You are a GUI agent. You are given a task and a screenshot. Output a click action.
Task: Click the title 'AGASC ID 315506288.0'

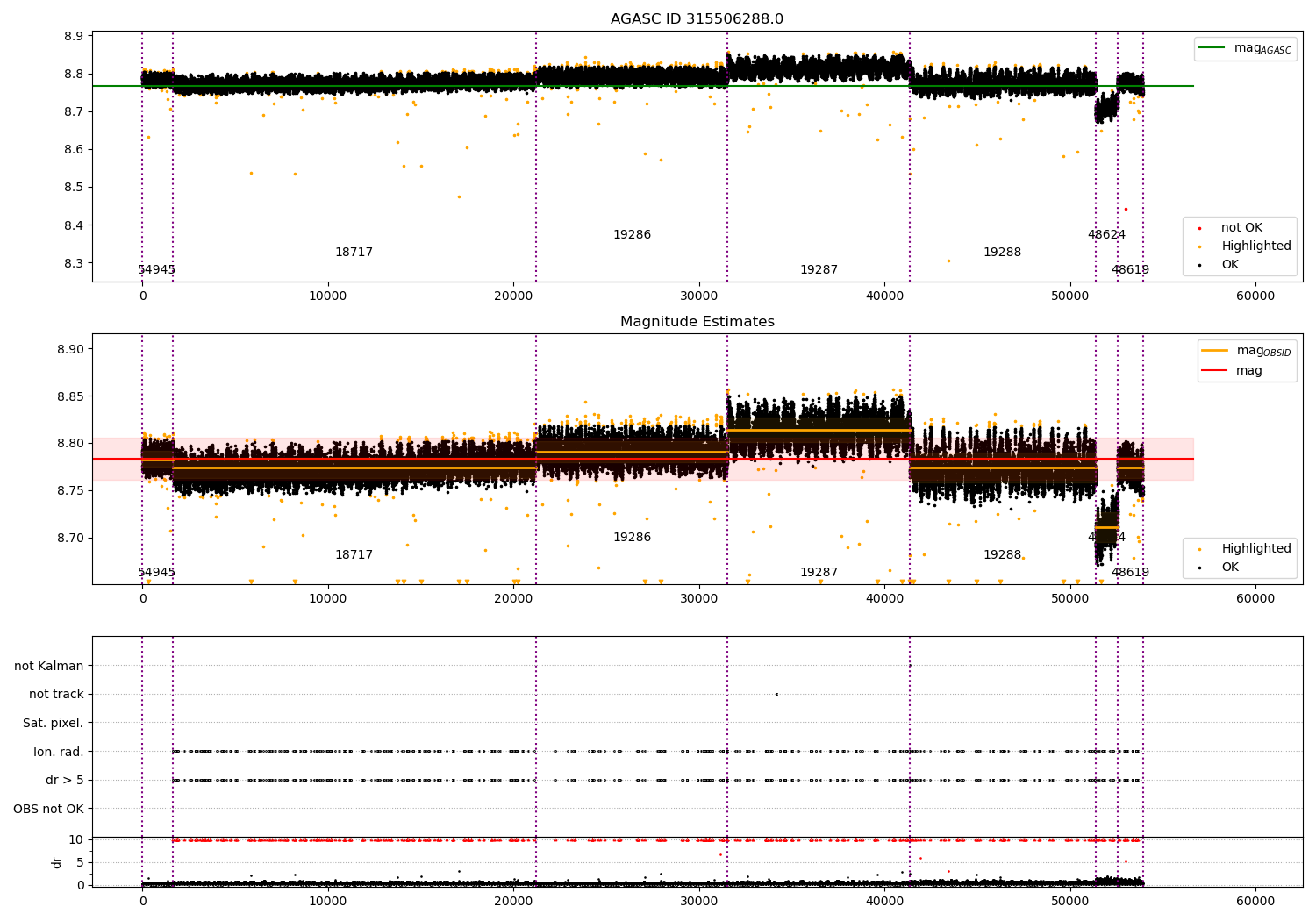click(x=697, y=19)
